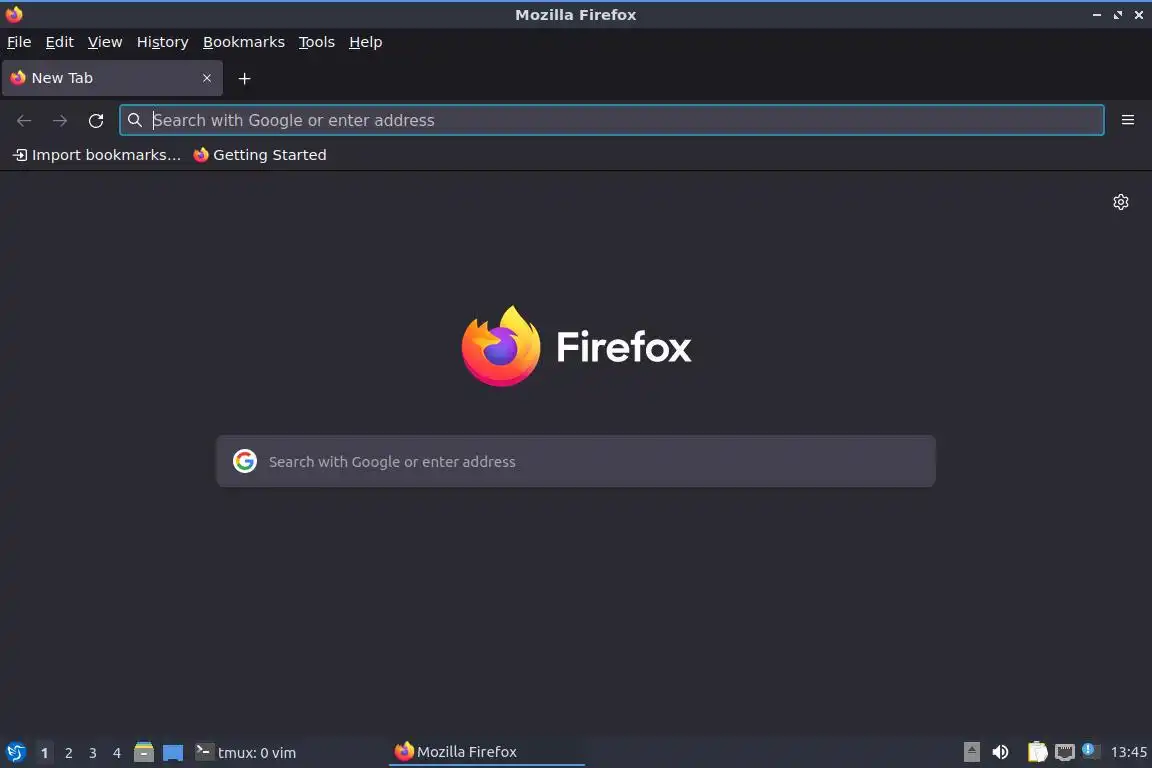The width and height of the screenshot is (1152, 768).
Task: Click the update notifier tray icon
Action: click(x=1090, y=751)
